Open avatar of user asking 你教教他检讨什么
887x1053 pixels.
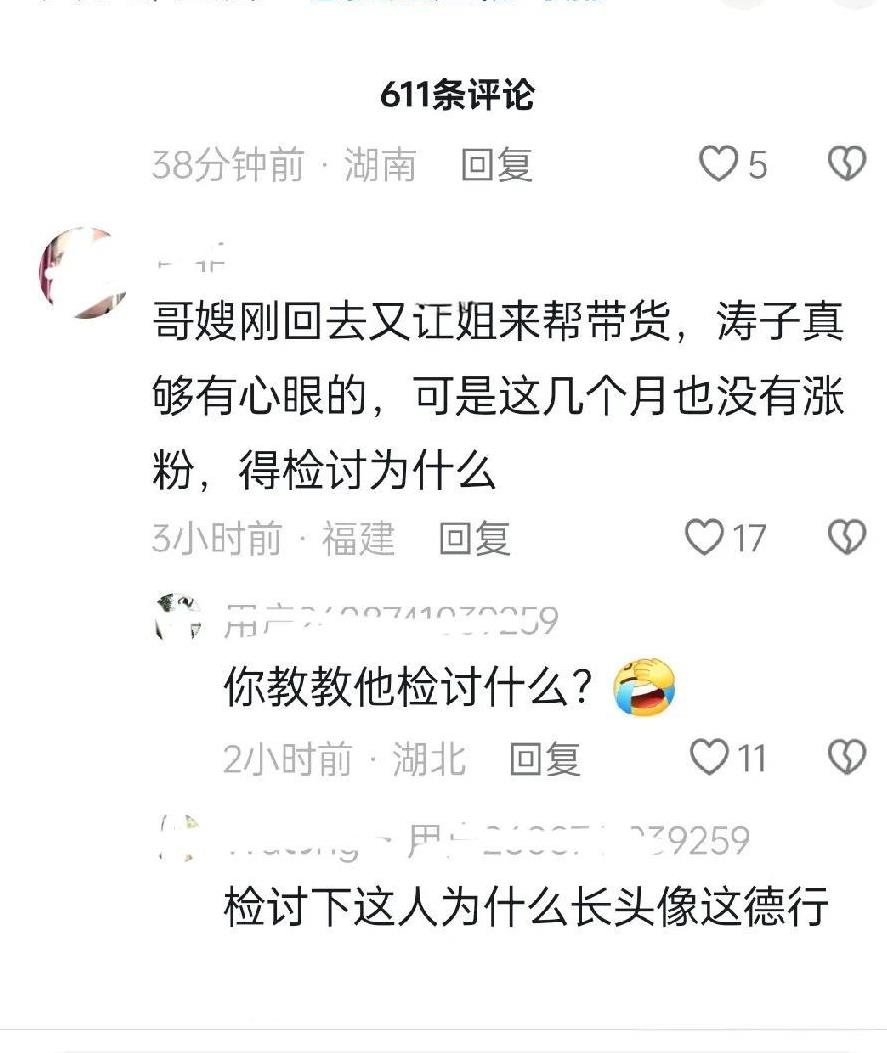point(178,618)
